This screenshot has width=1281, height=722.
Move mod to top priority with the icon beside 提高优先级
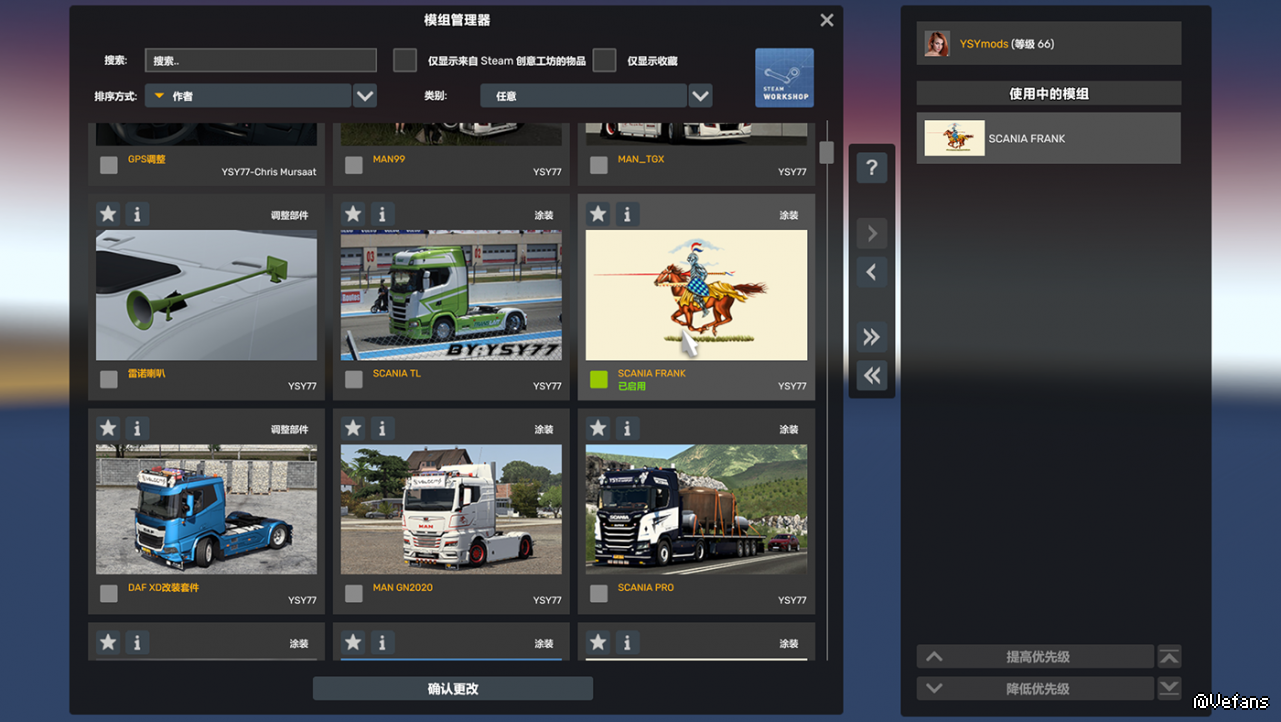tap(1169, 657)
